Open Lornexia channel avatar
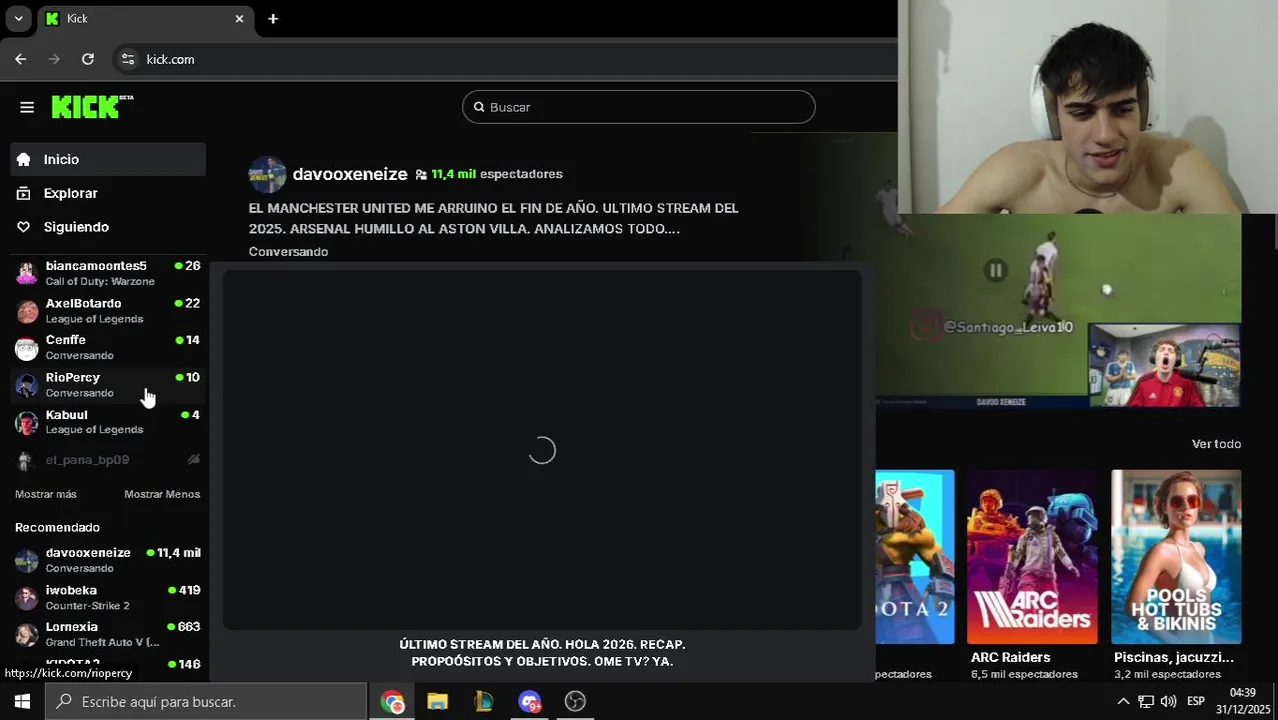Screen dimensions: 1278x720 tap(27, 635)
